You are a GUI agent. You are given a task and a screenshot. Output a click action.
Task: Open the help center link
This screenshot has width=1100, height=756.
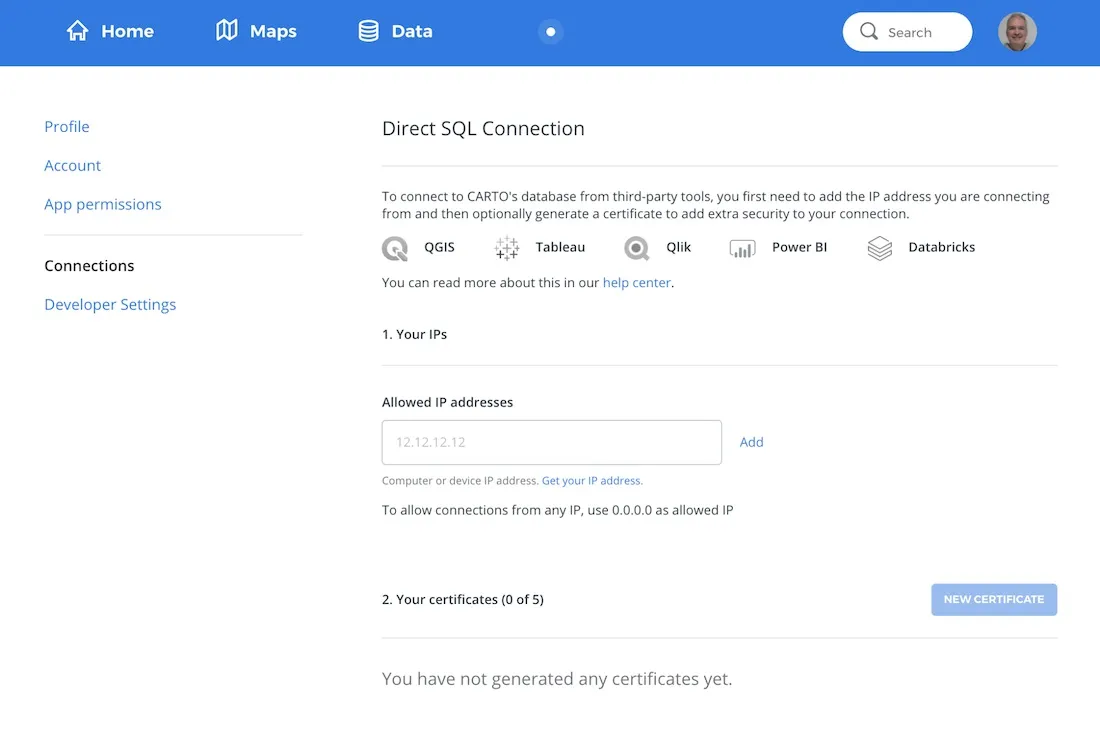tap(637, 282)
